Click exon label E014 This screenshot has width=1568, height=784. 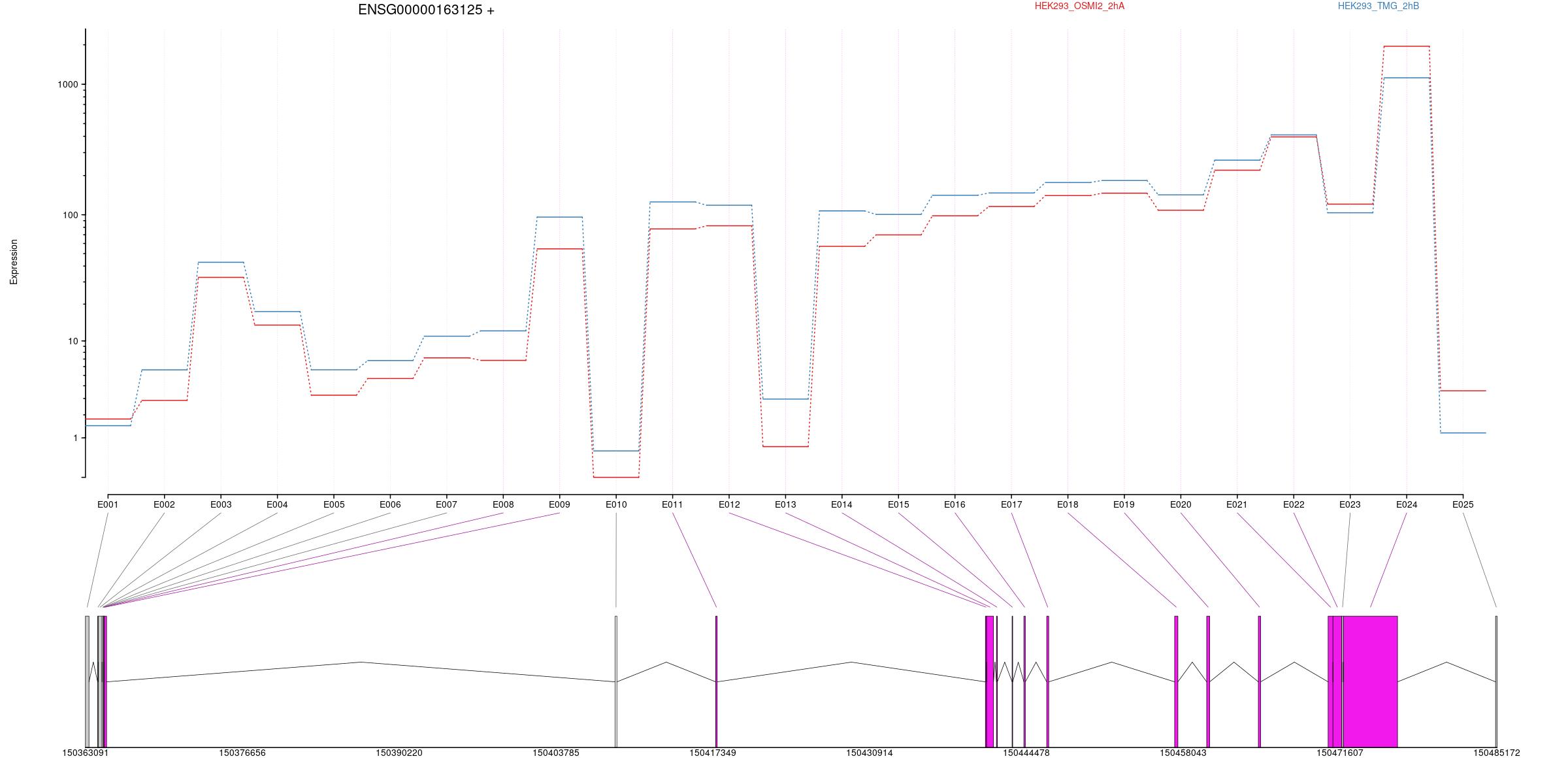(x=841, y=504)
